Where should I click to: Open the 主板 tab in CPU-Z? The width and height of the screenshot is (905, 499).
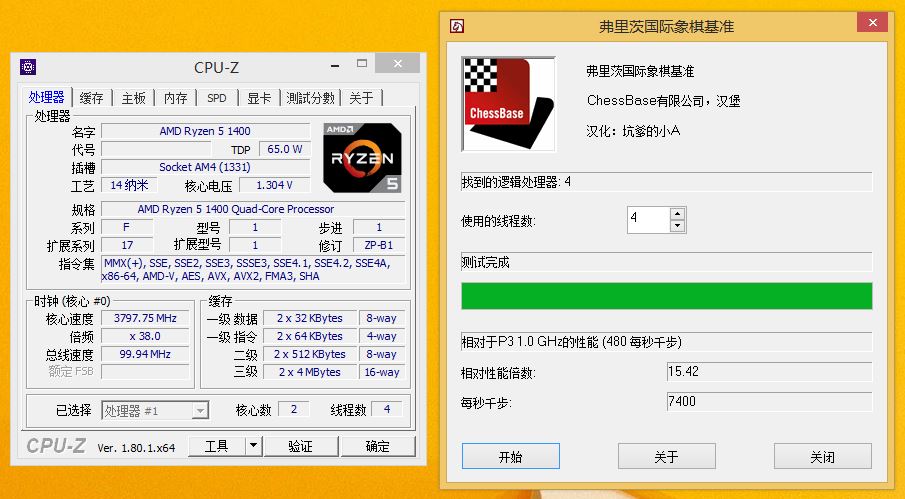pos(133,98)
